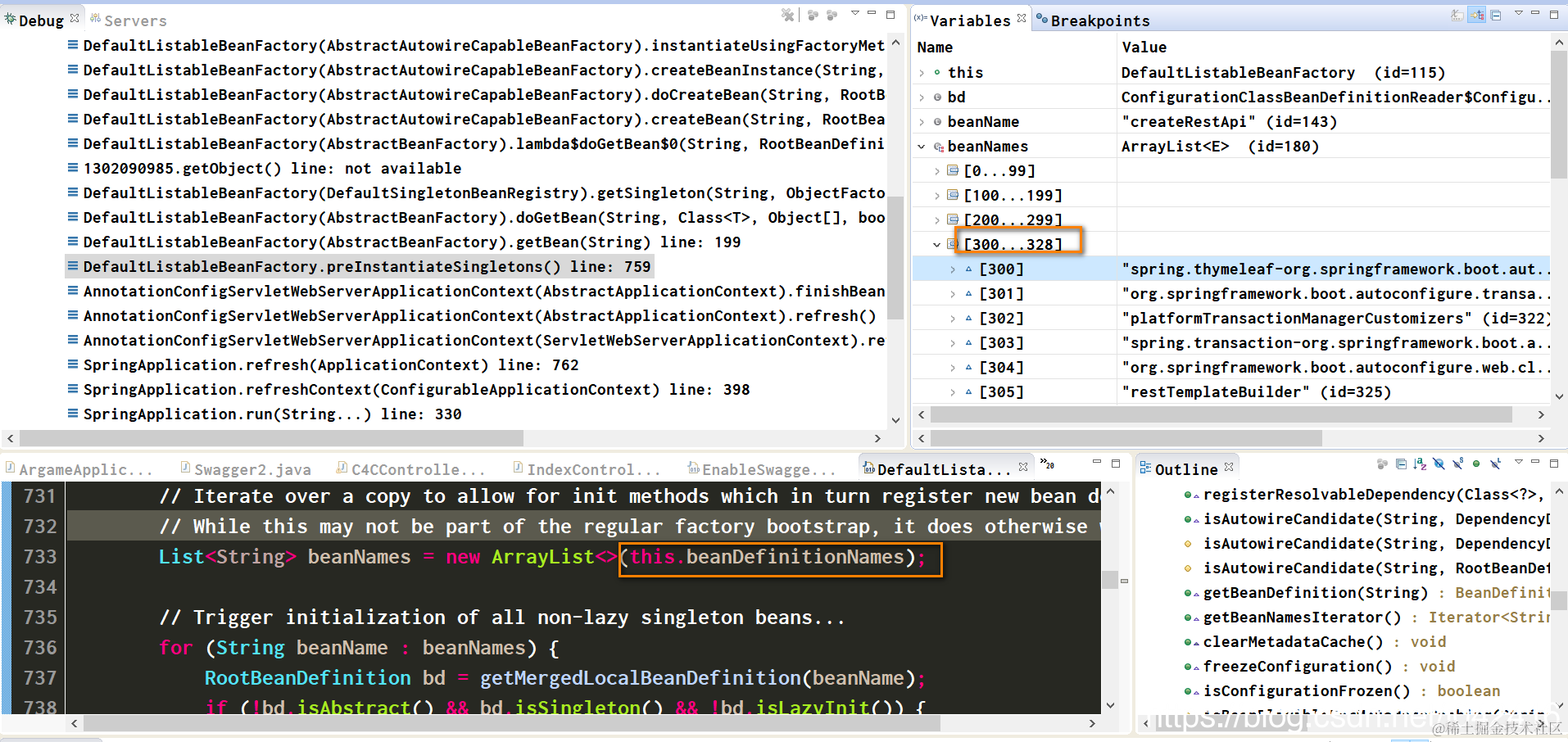Click the Value column header in Variables
The height and width of the screenshot is (742, 1568).
tap(1144, 48)
